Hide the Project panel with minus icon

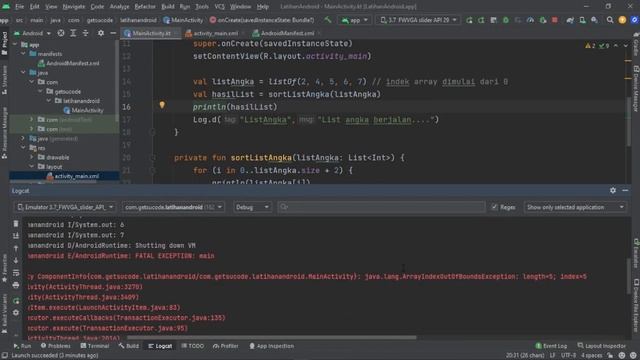[x=113, y=33]
